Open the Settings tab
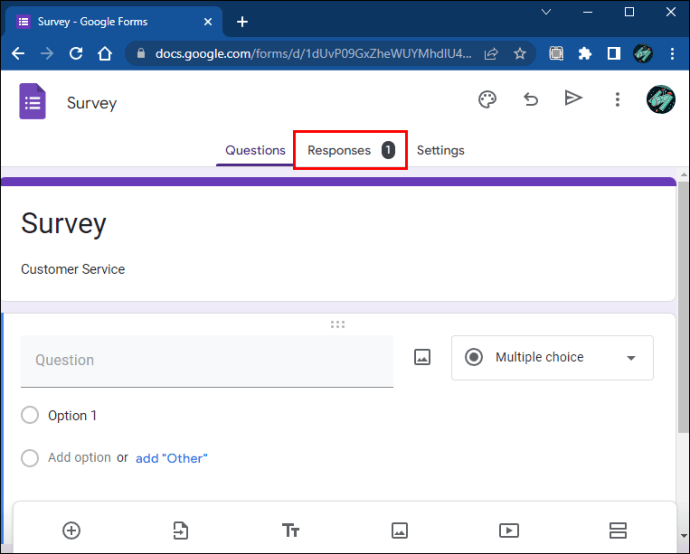This screenshot has width=690, height=554. pyautogui.click(x=440, y=150)
